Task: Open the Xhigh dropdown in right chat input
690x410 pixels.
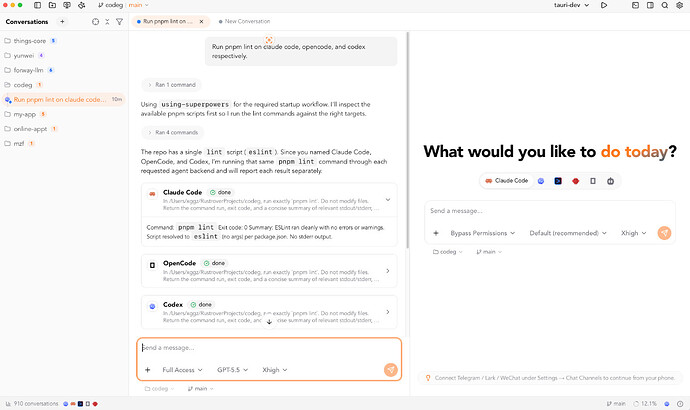Action: pos(633,233)
